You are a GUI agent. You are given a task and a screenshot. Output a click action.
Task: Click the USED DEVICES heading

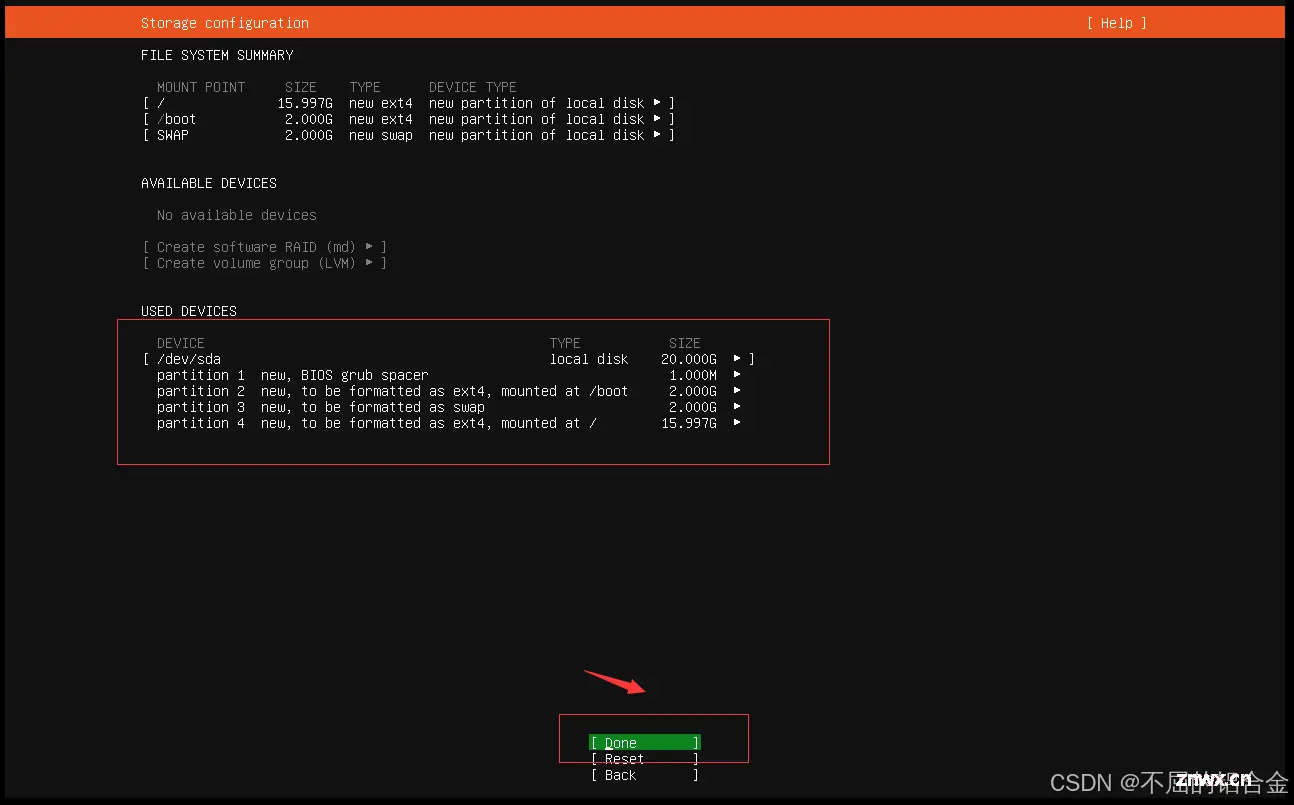click(189, 311)
